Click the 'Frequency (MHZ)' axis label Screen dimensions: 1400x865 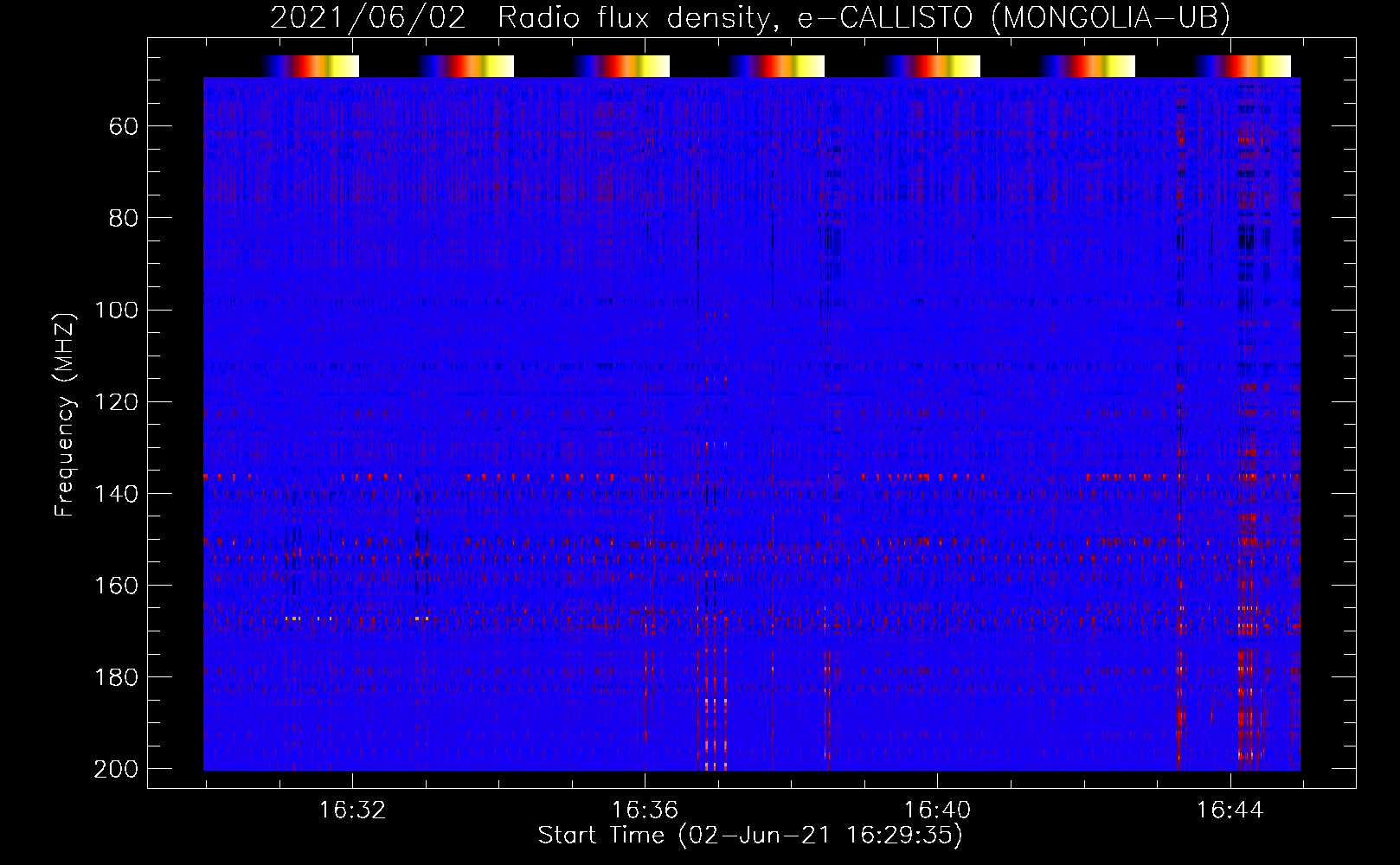click(65, 414)
